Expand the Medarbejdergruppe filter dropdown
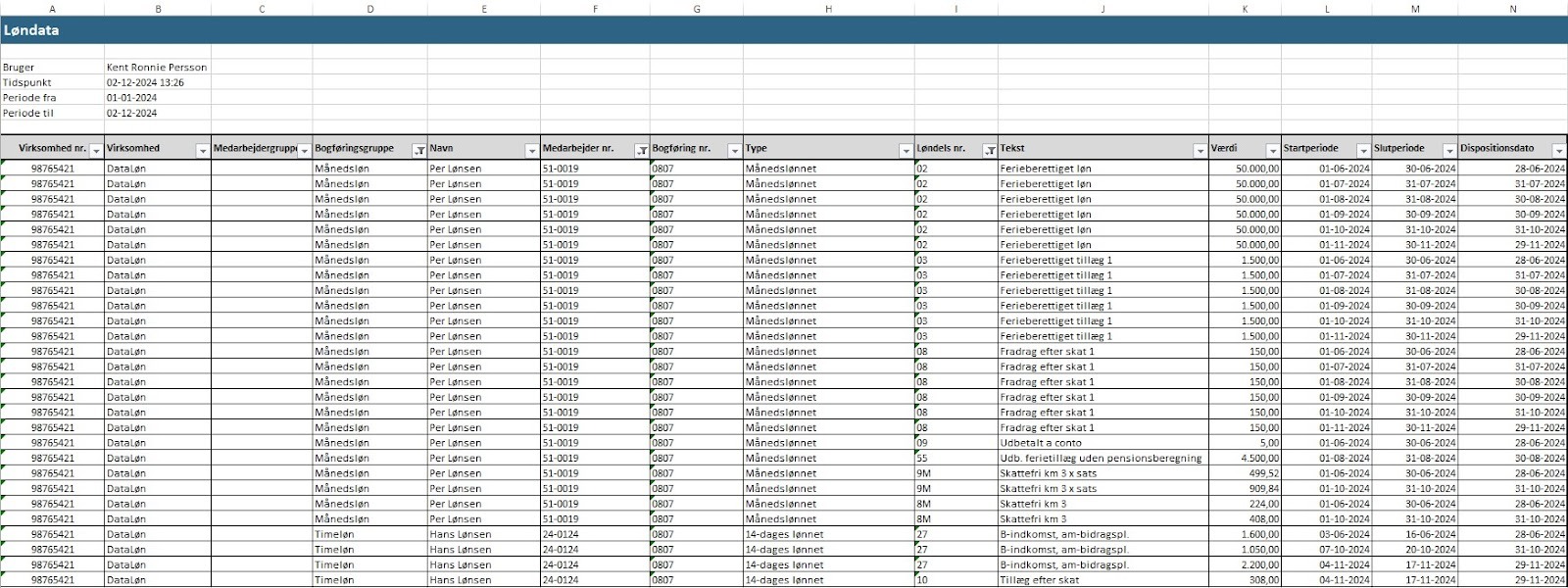This screenshot has height=588, width=1568. 305,150
